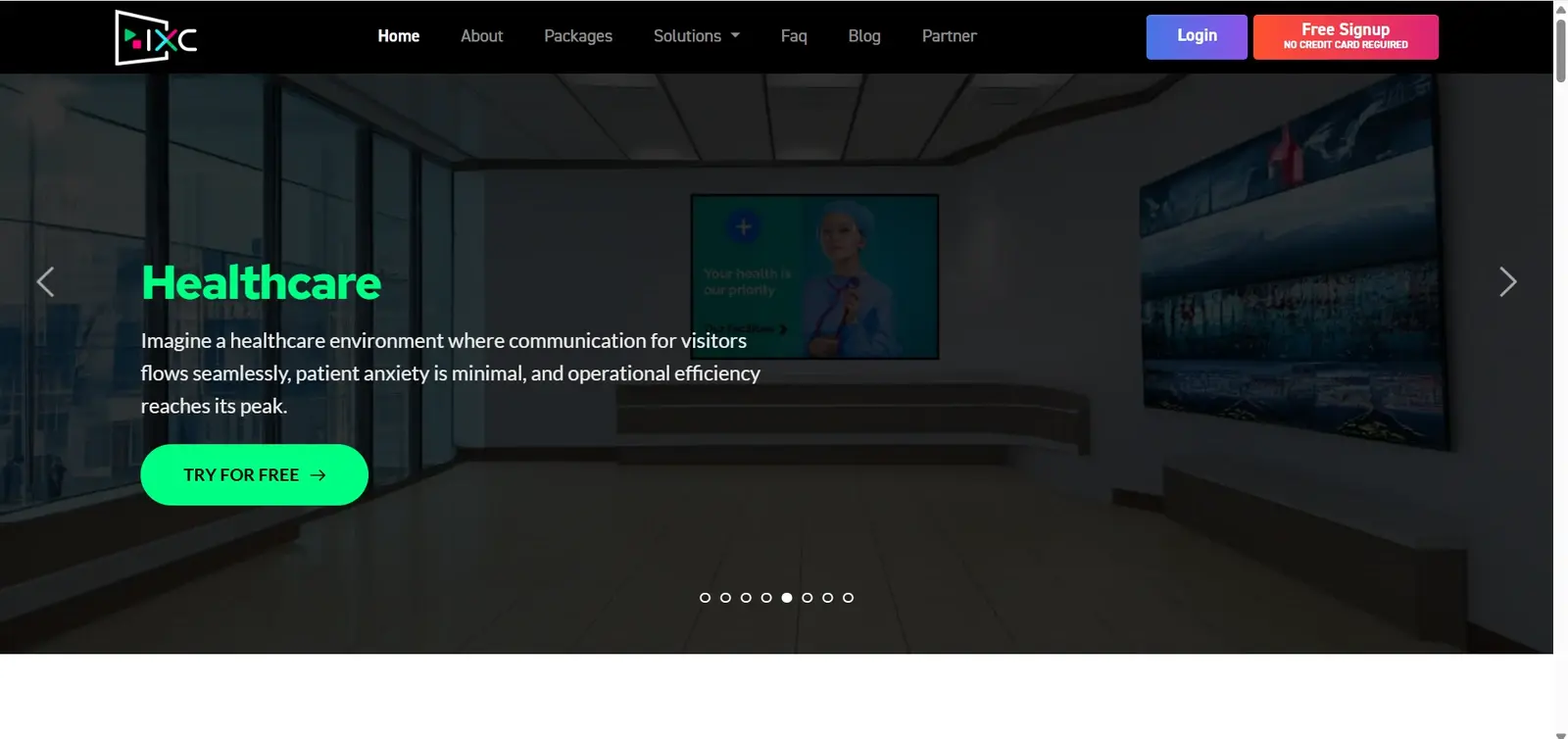Viewport: 1568px width, 739px height.
Task: Click the page vertical scrollbar thumb
Action: [x=1560, y=49]
